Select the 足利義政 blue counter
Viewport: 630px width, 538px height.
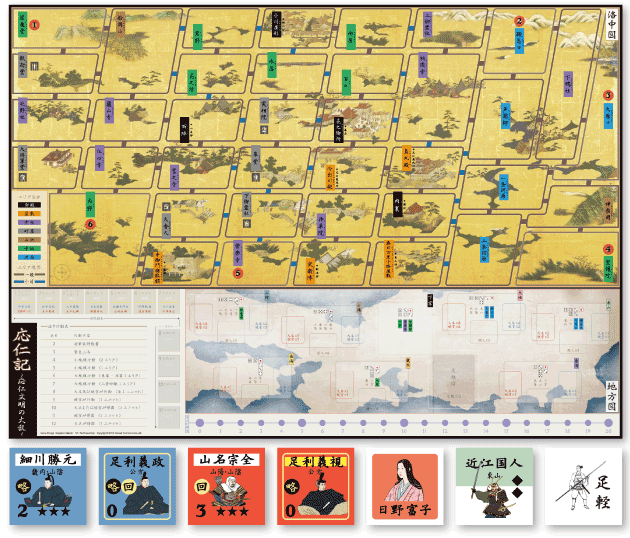(x=137, y=487)
